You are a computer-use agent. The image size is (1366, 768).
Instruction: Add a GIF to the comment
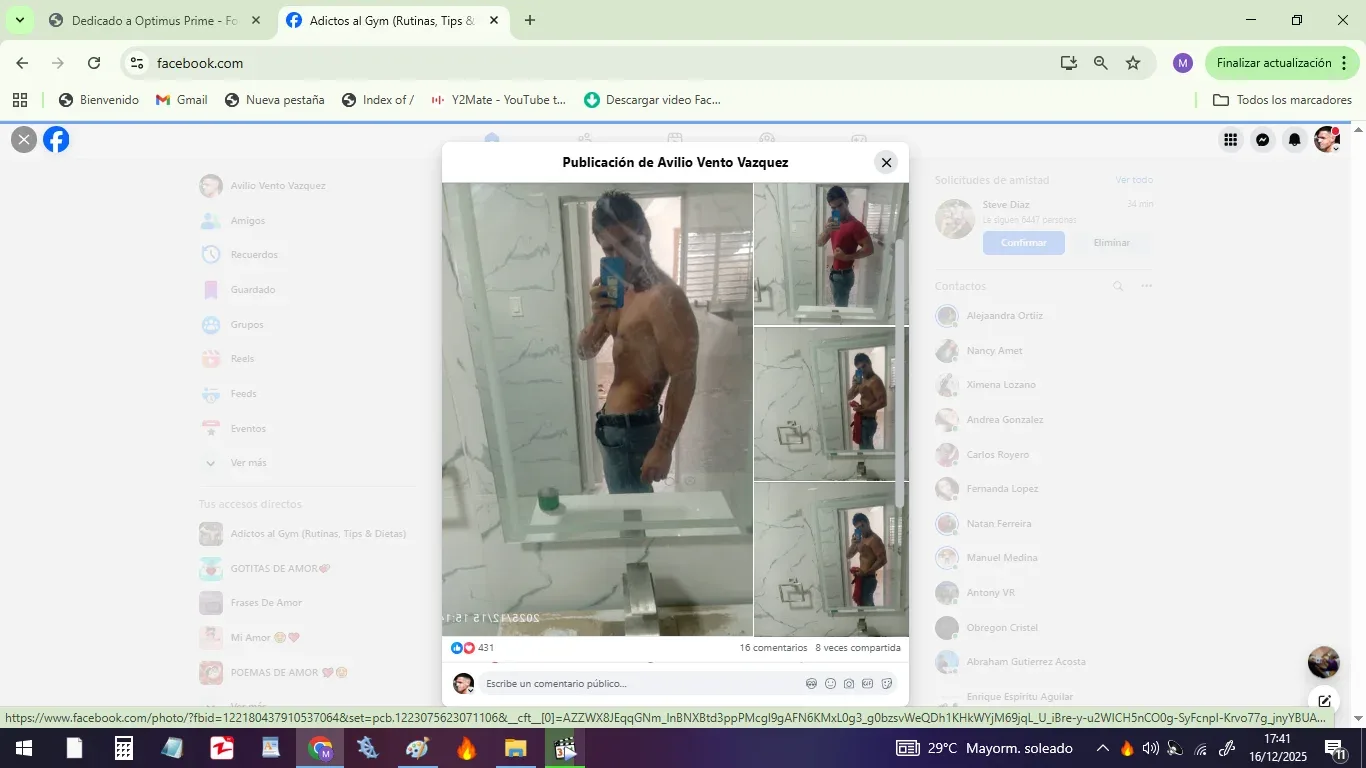click(868, 684)
